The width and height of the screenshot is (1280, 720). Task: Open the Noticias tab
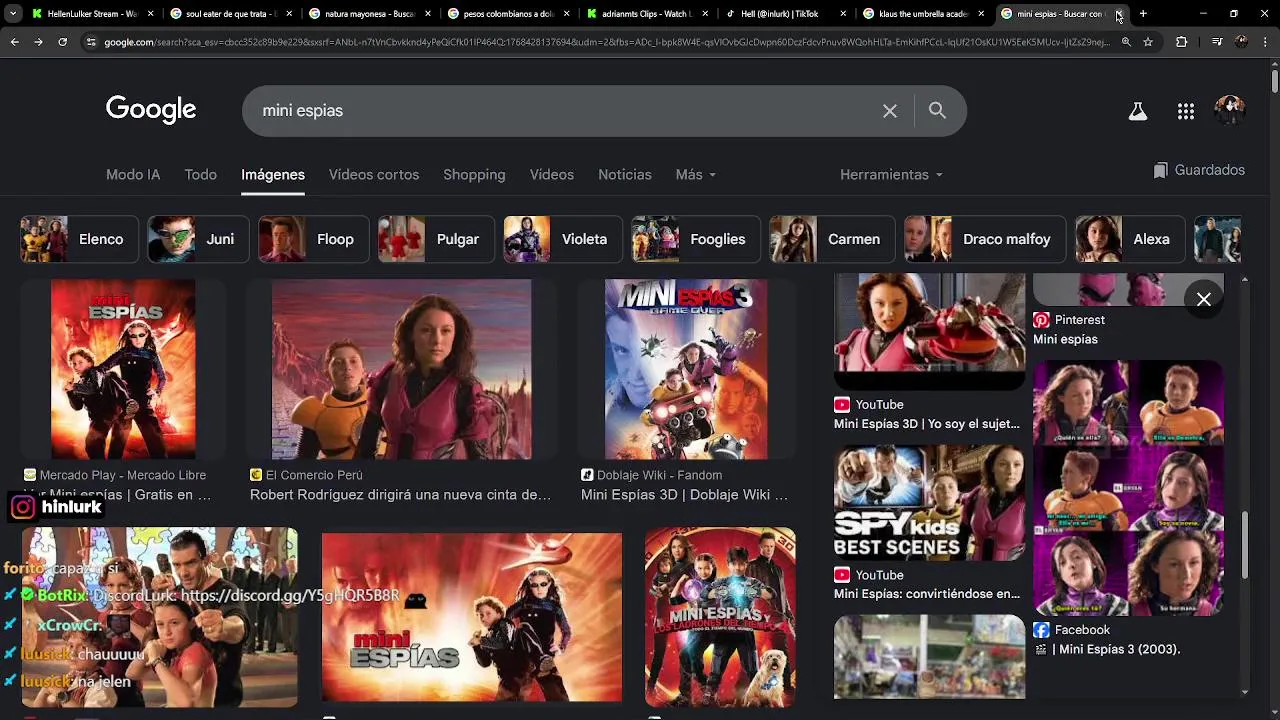(x=625, y=174)
